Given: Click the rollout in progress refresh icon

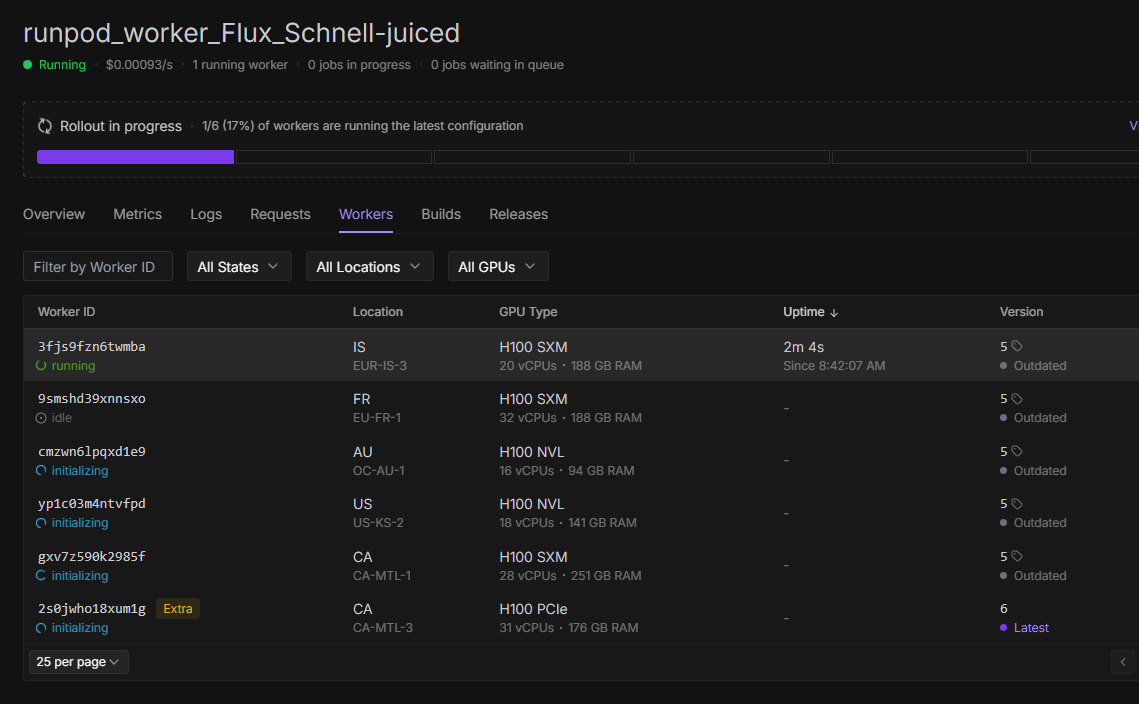Looking at the screenshot, I should [x=45, y=126].
